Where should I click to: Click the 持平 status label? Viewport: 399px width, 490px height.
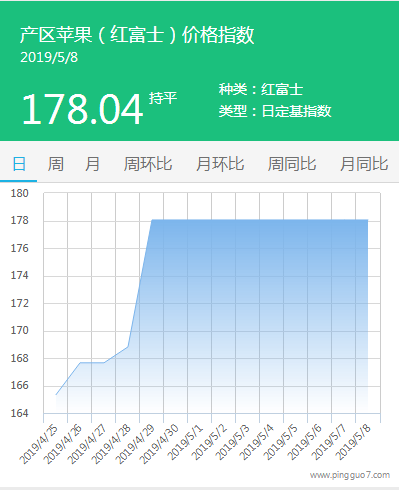(163, 98)
